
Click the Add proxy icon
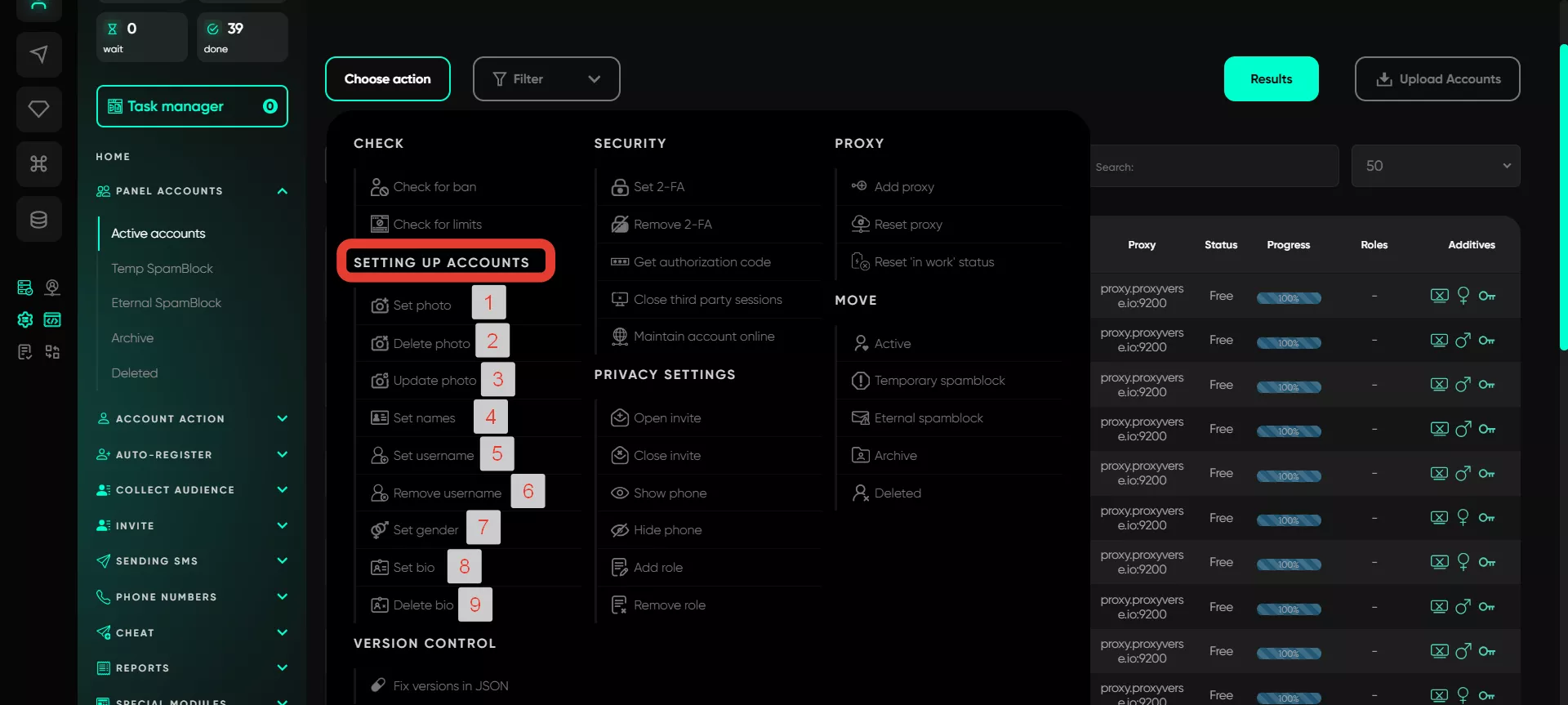coord(859,186)
